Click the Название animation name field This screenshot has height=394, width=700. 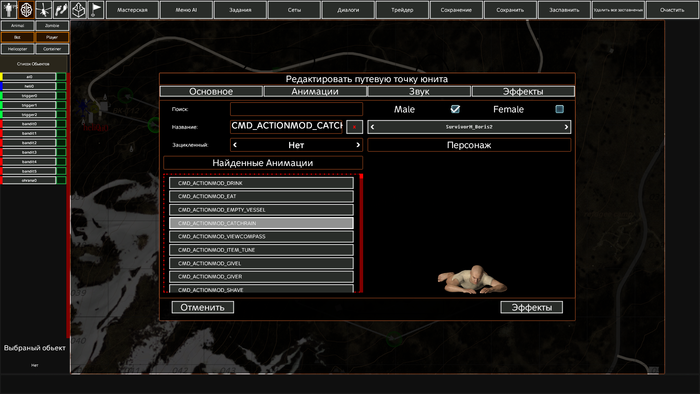point(287,127)
